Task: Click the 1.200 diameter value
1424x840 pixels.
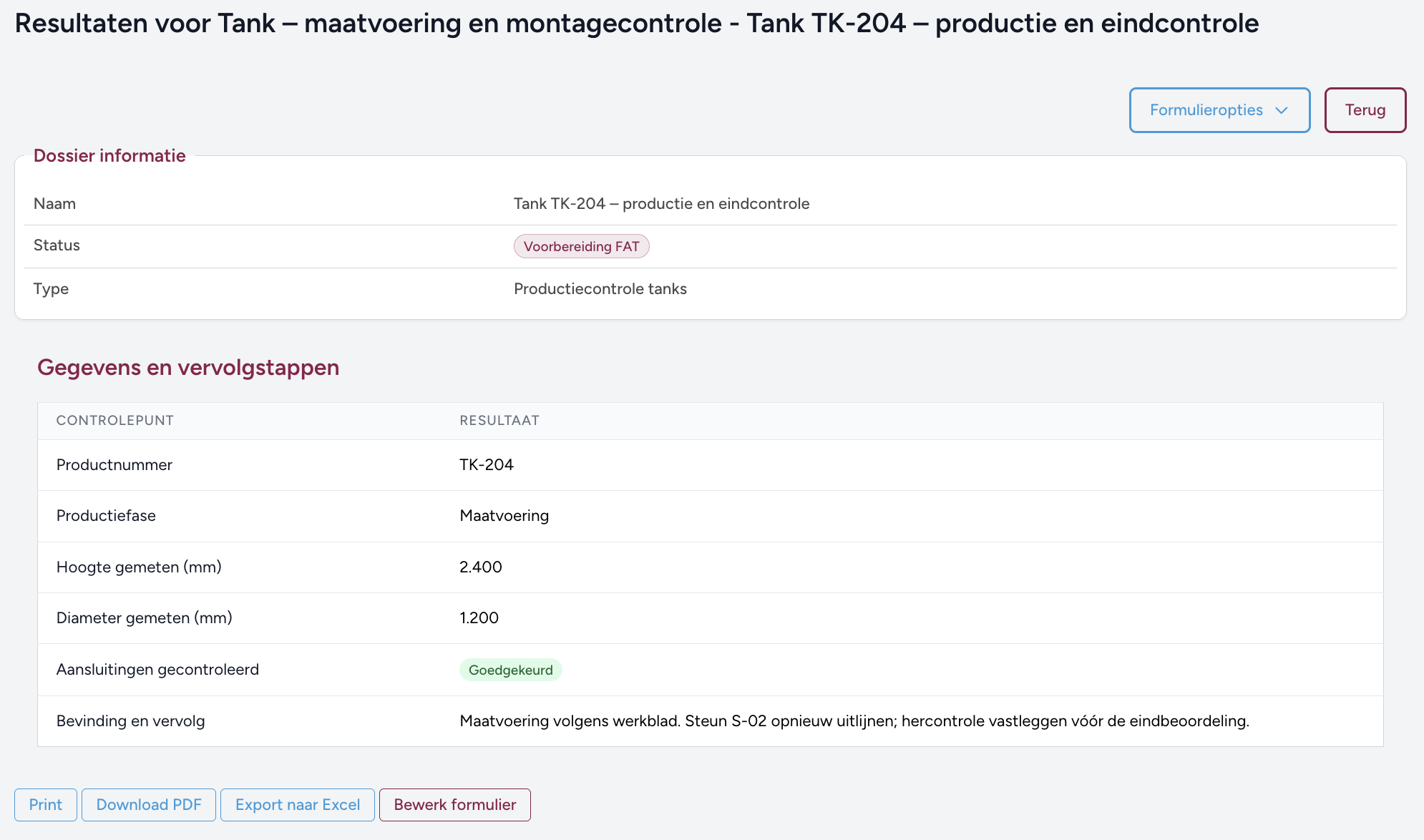Action: (479, 617)
